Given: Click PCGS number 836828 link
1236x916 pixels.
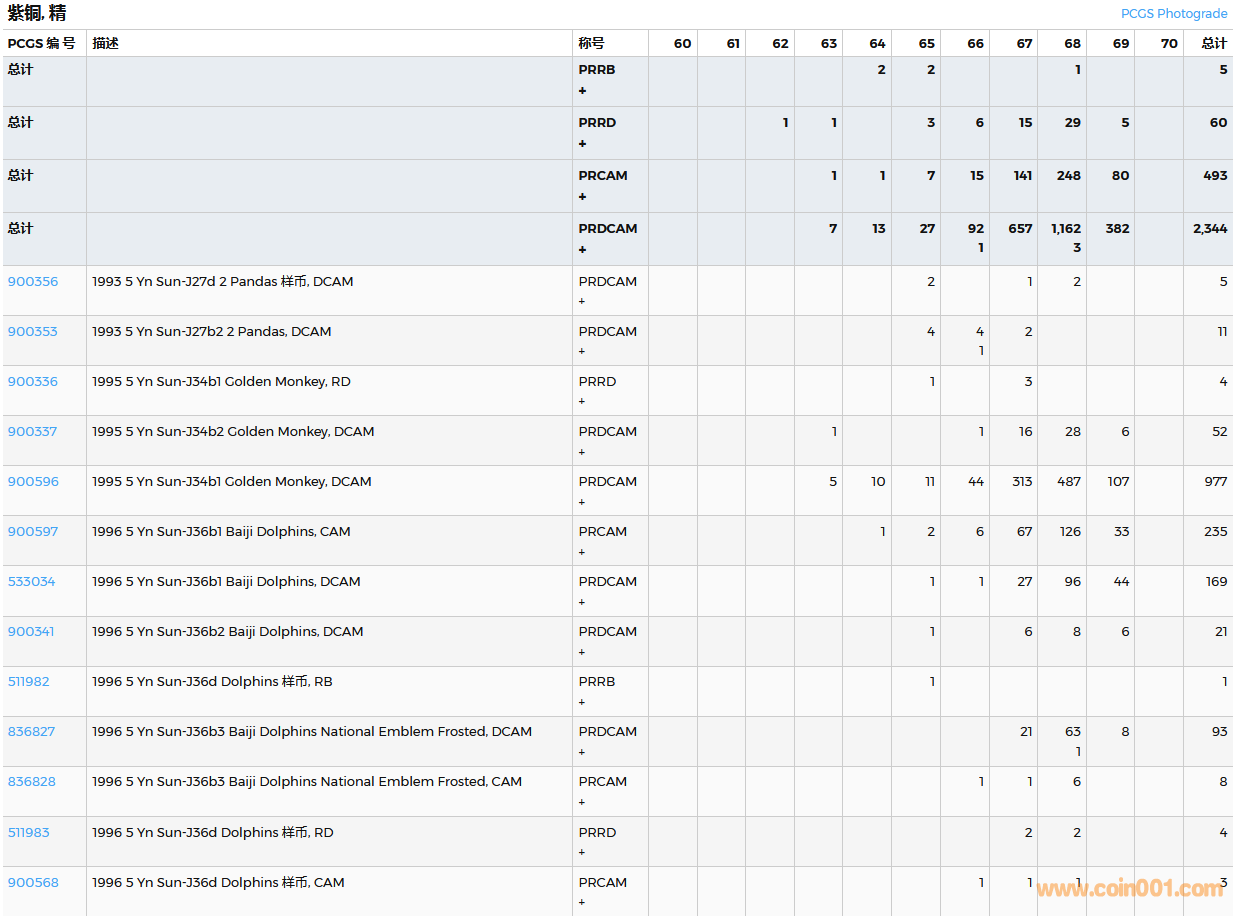Looking at the screenshot, I should click(x=32, y=782).
